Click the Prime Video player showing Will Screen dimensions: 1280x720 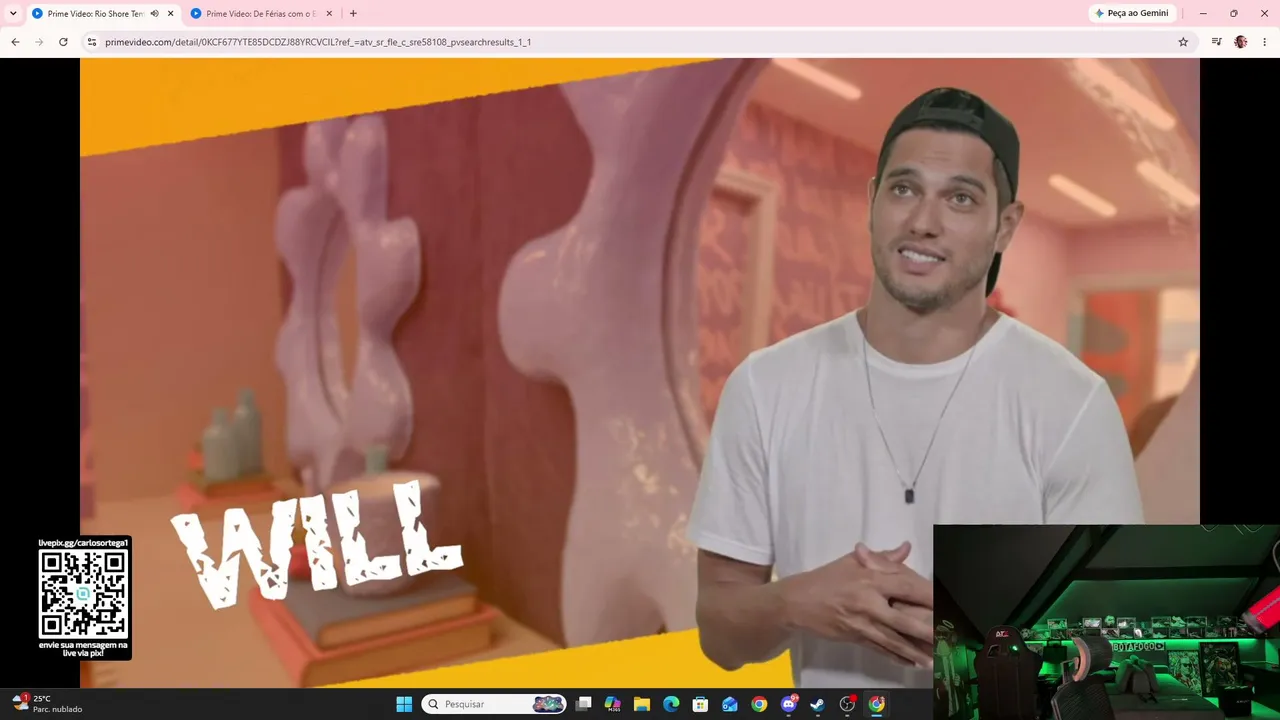click(640, 372)
